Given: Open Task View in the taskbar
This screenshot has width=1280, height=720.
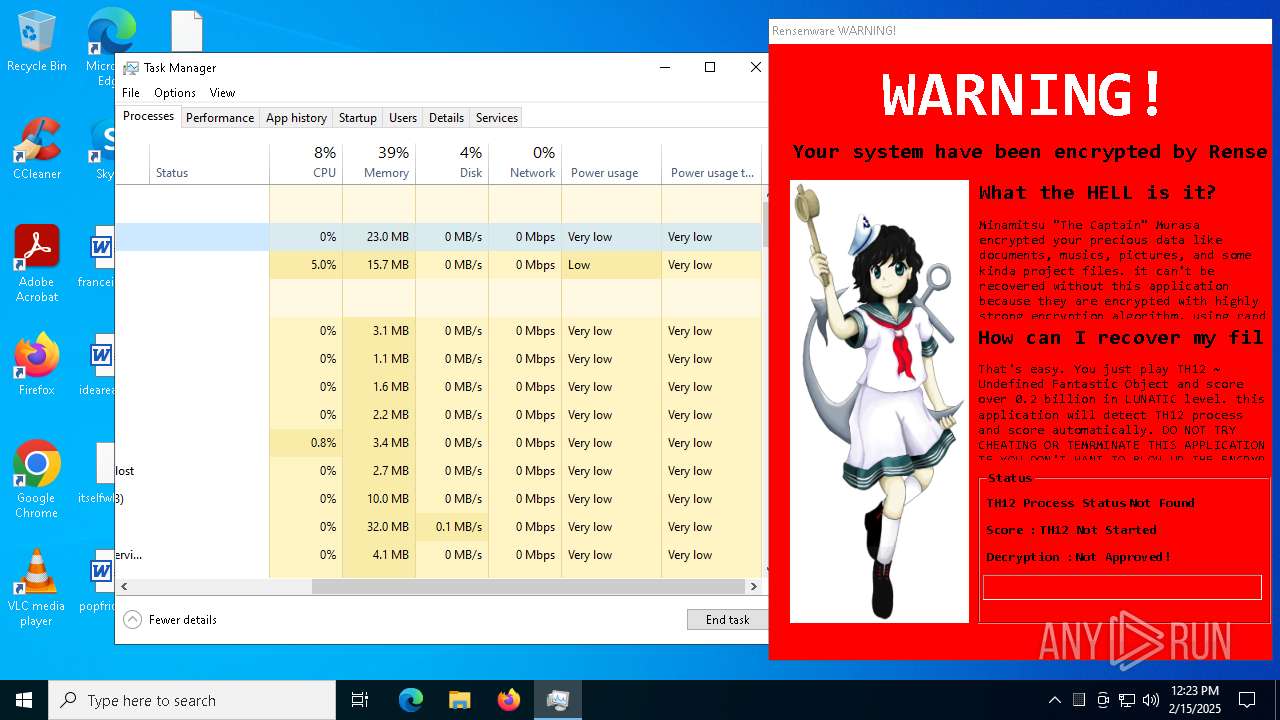Looking at the screenshot, I should (360, 700).
